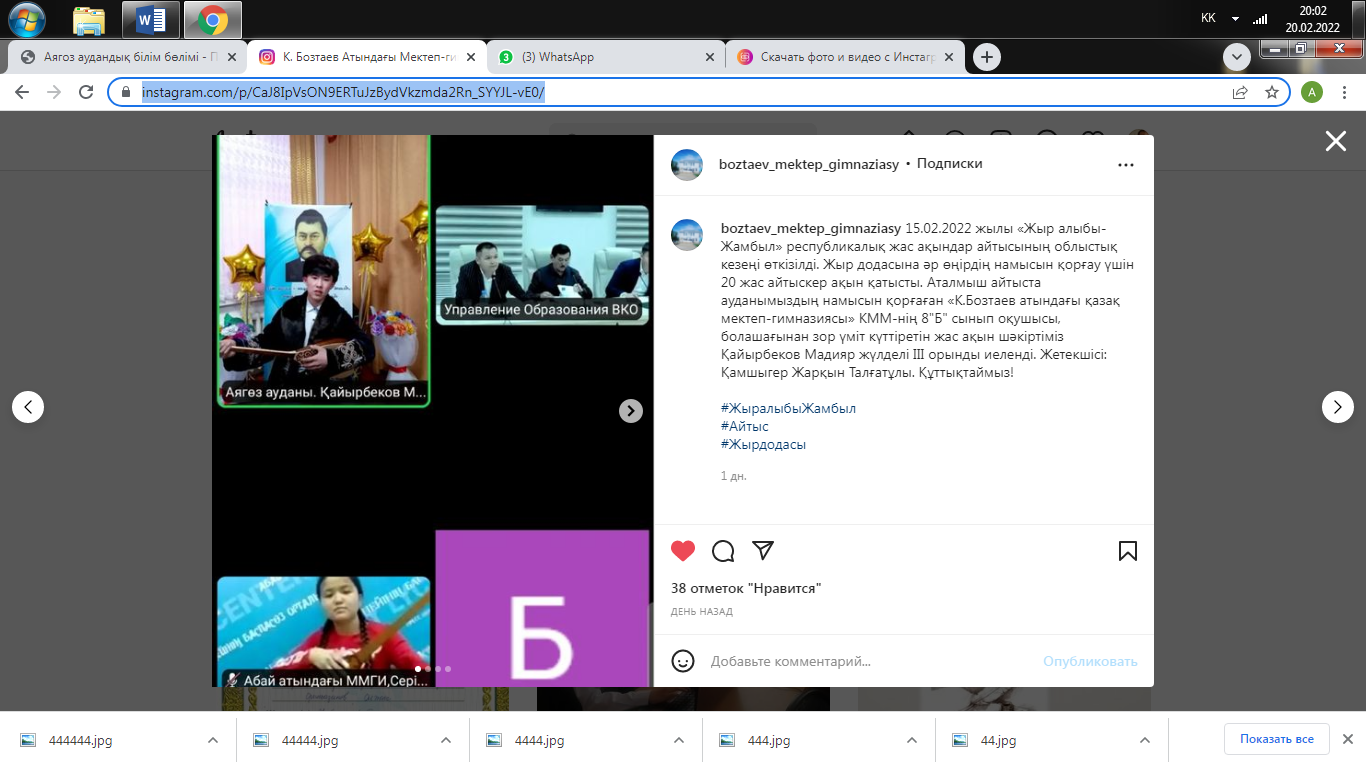Click the #ЖыралыбыЖамбыл hashtag link

[788, 408]
